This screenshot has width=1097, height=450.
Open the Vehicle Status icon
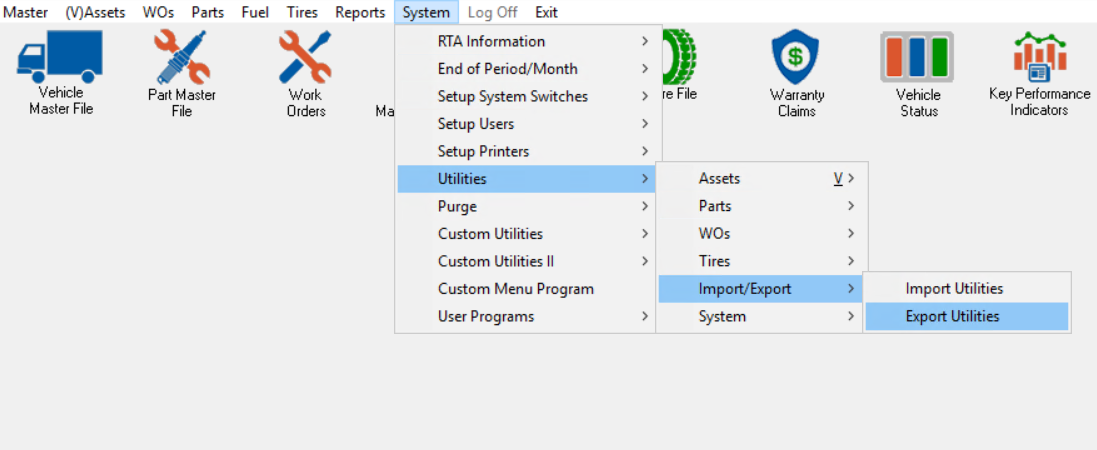pyautogui.click(x=917, y=58)
